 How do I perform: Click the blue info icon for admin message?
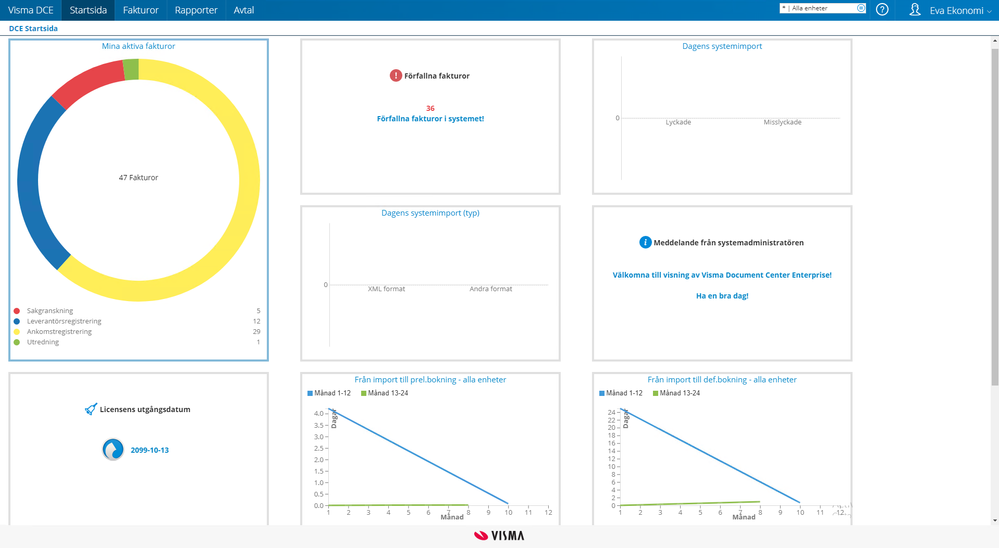click(x=645, y=242)
